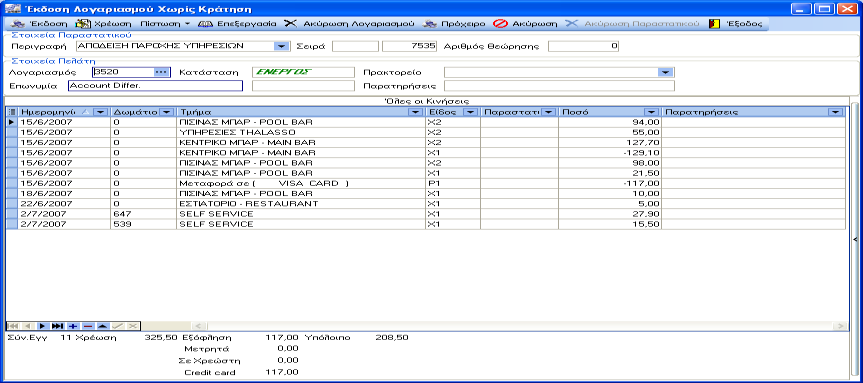Open the Πίστωση dropdown menu

(x=165, y=24)
